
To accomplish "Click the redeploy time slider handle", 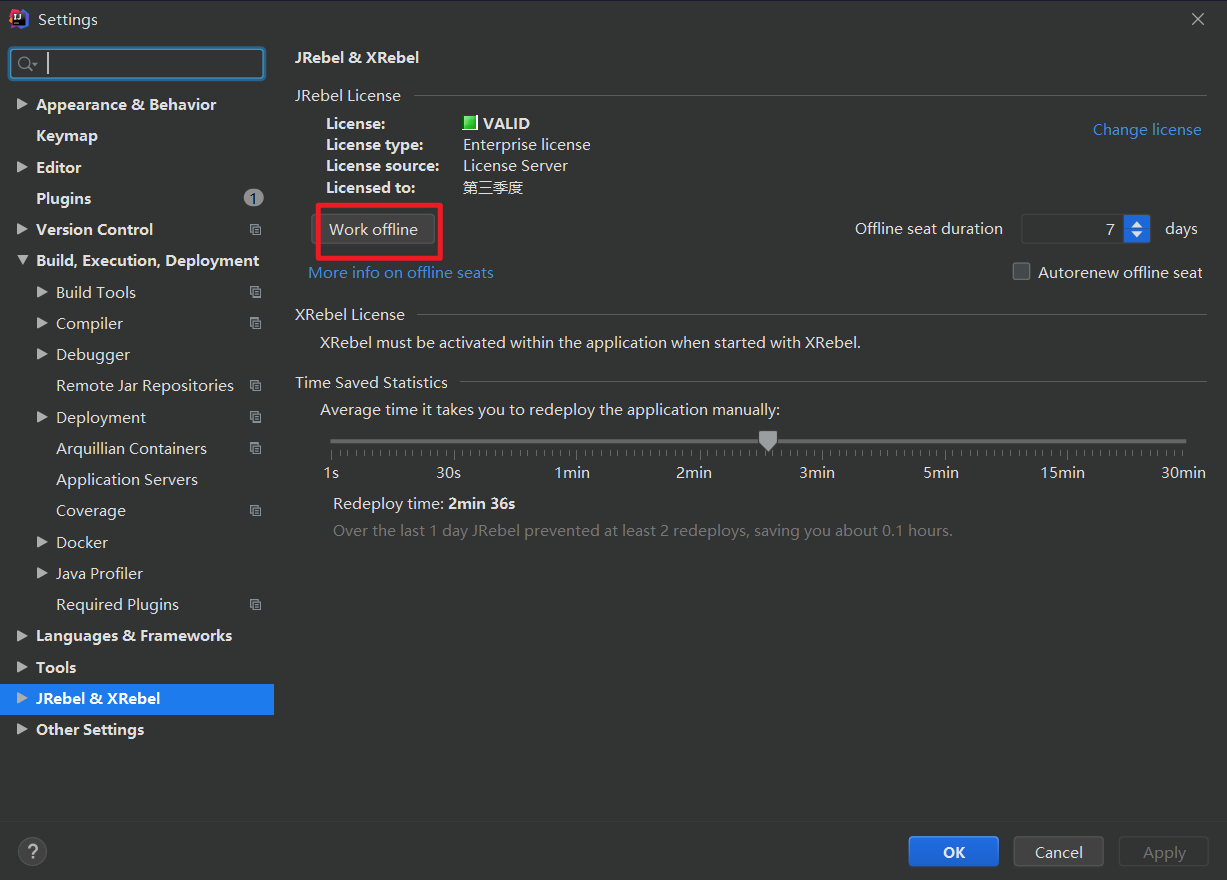I will tap(767, 440).
